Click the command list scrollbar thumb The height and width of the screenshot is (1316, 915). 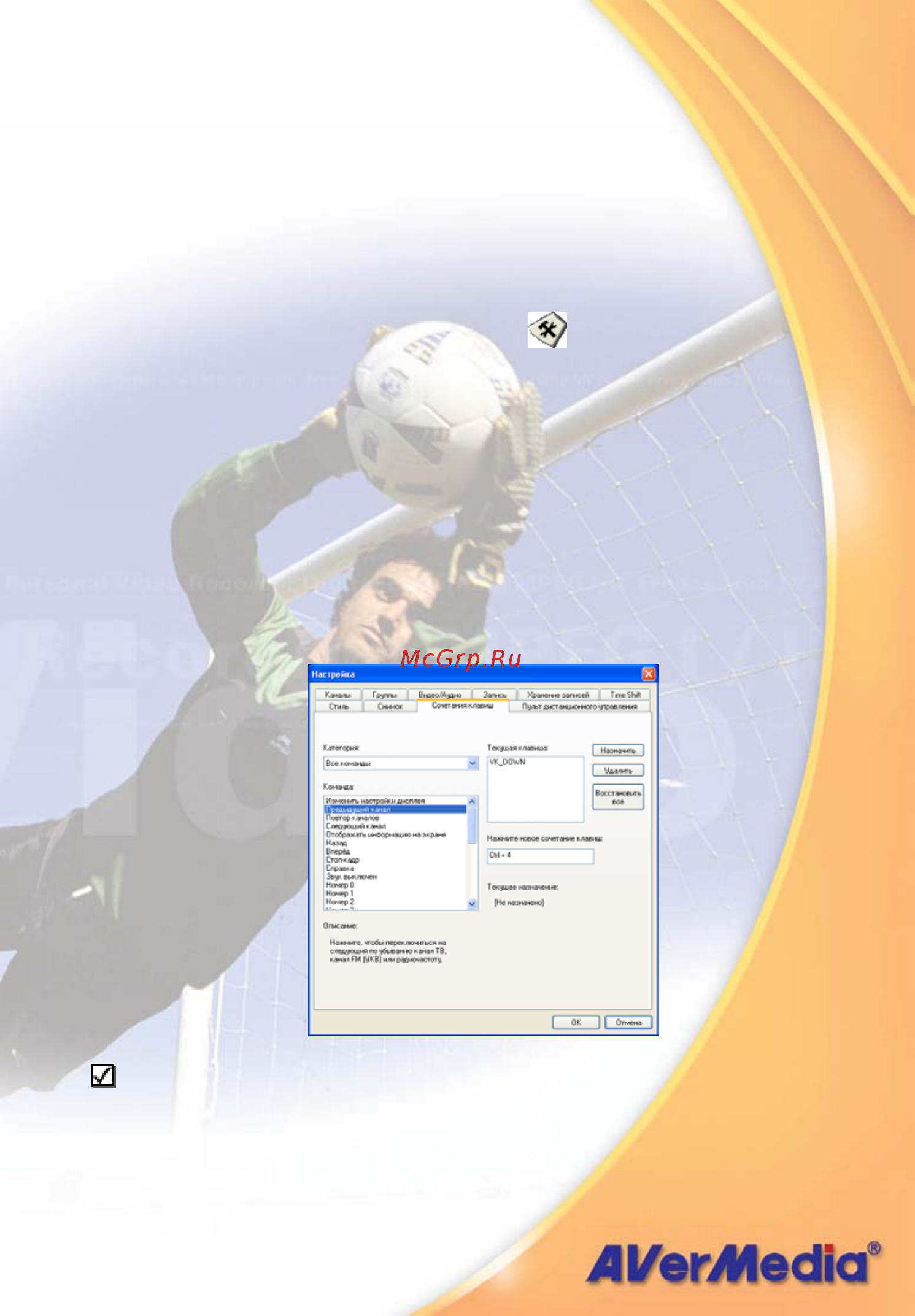coord(472,825)
